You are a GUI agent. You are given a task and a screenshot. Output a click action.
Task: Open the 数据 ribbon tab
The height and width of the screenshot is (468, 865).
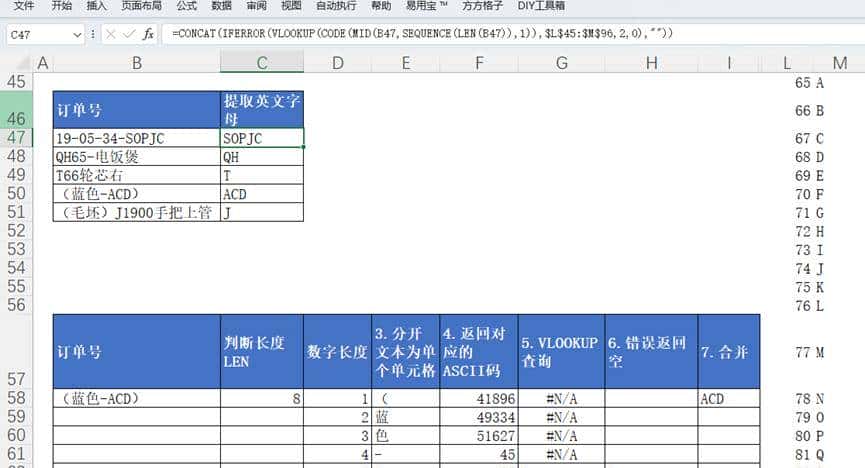pos(221,6)
